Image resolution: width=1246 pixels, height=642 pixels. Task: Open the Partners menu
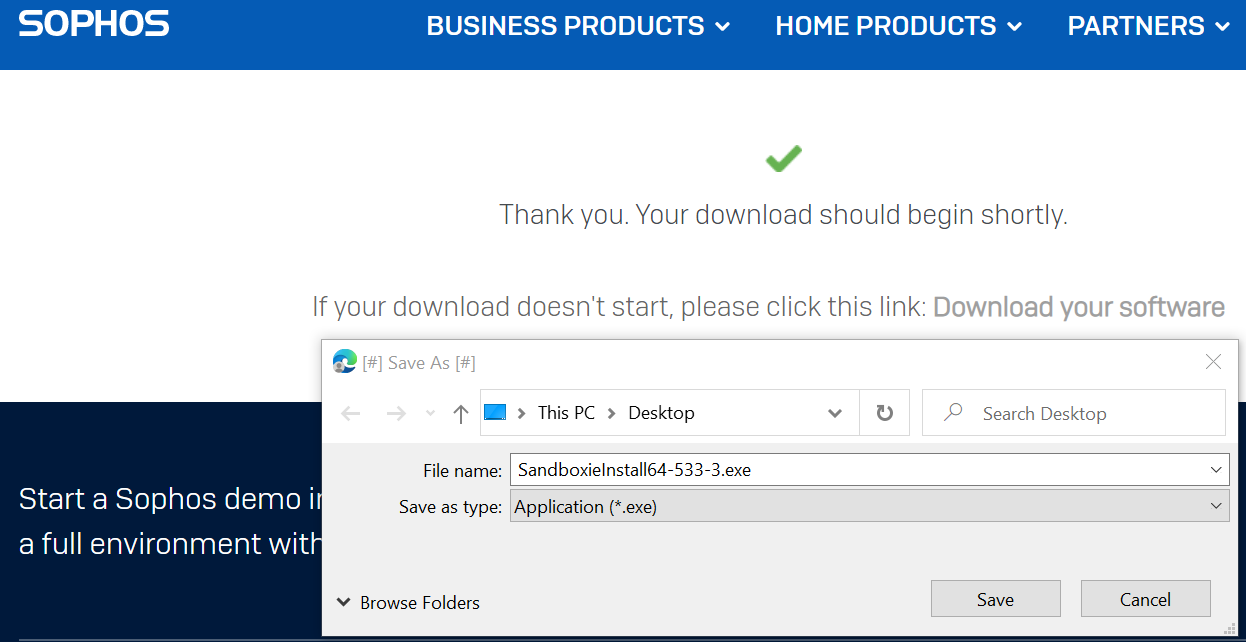coord(1148,26)
